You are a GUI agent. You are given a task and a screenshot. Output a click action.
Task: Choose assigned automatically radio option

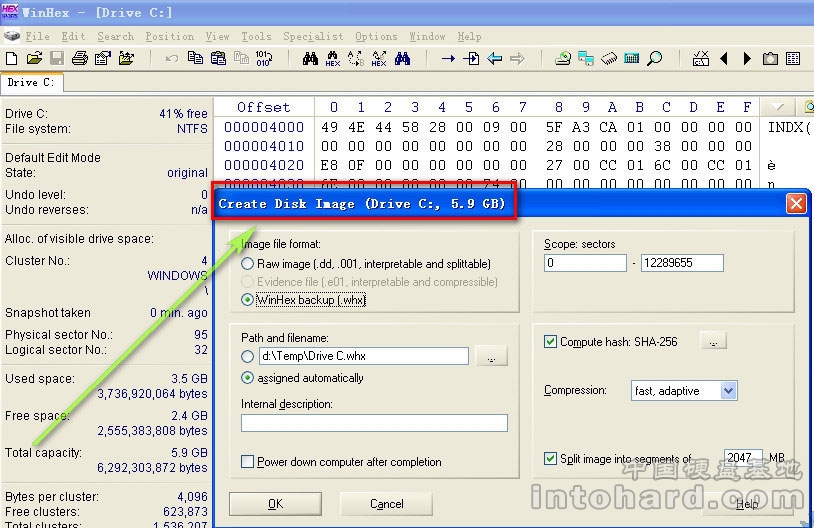point(247,378)
